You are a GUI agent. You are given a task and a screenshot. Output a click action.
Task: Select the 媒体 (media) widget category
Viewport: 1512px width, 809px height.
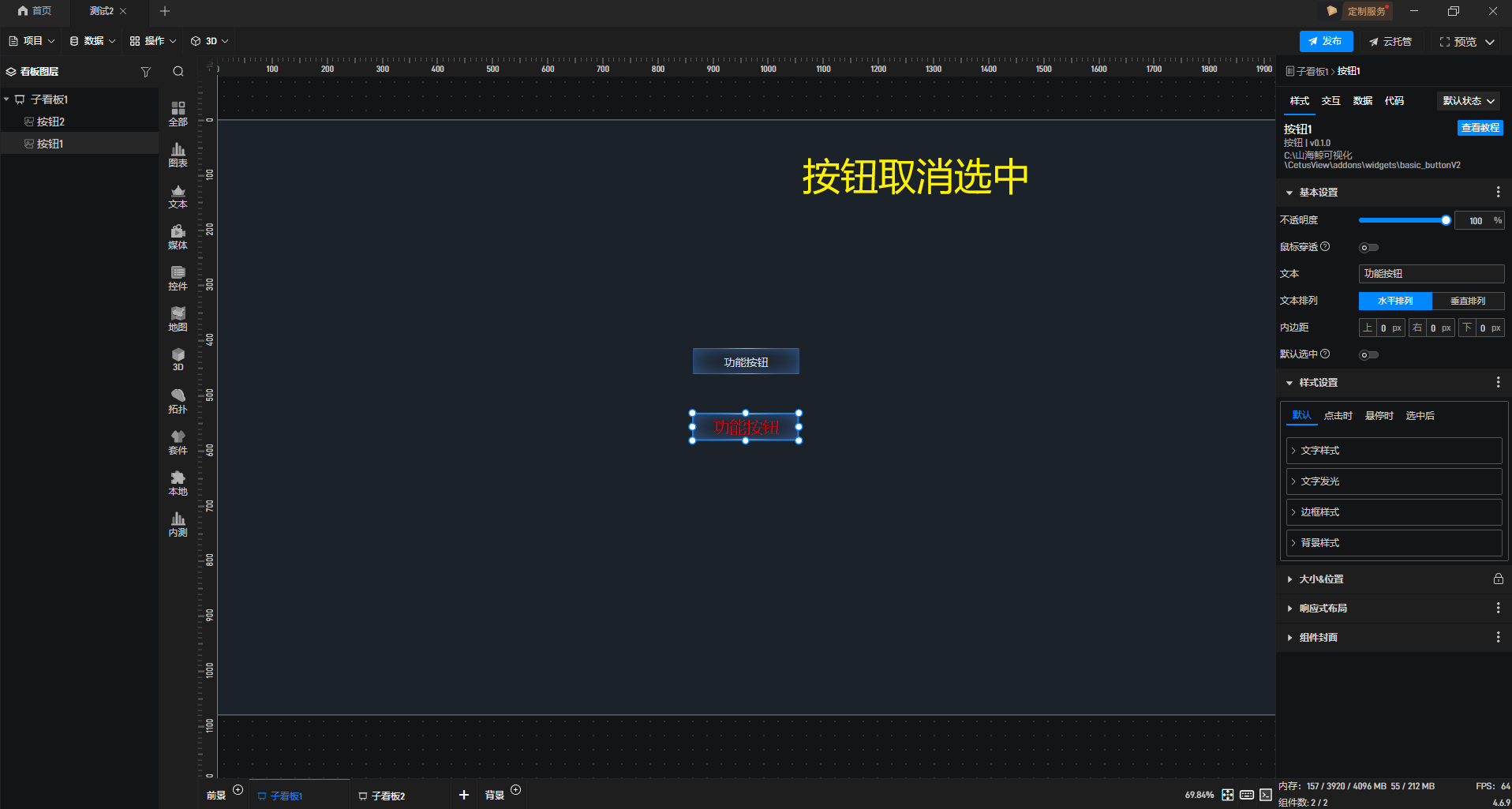pos(178,237)
